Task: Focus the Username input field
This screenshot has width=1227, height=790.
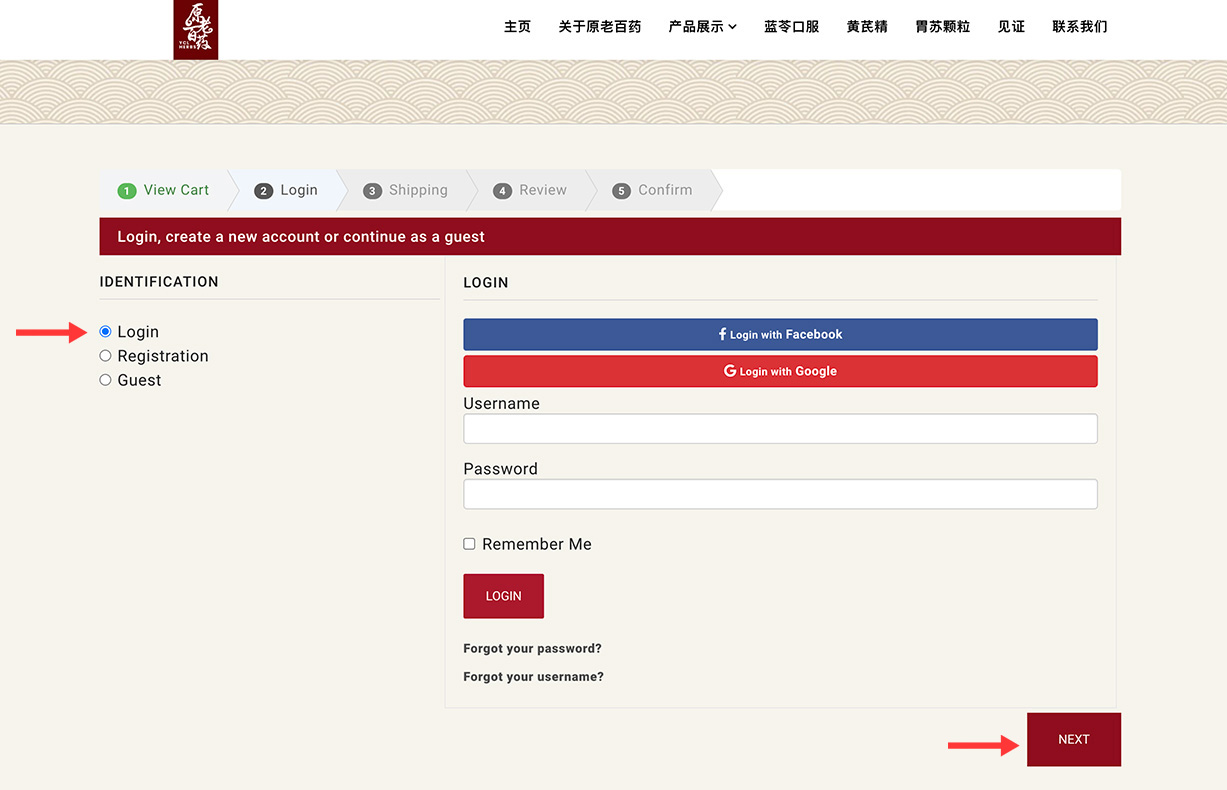Action: (780, 429)
